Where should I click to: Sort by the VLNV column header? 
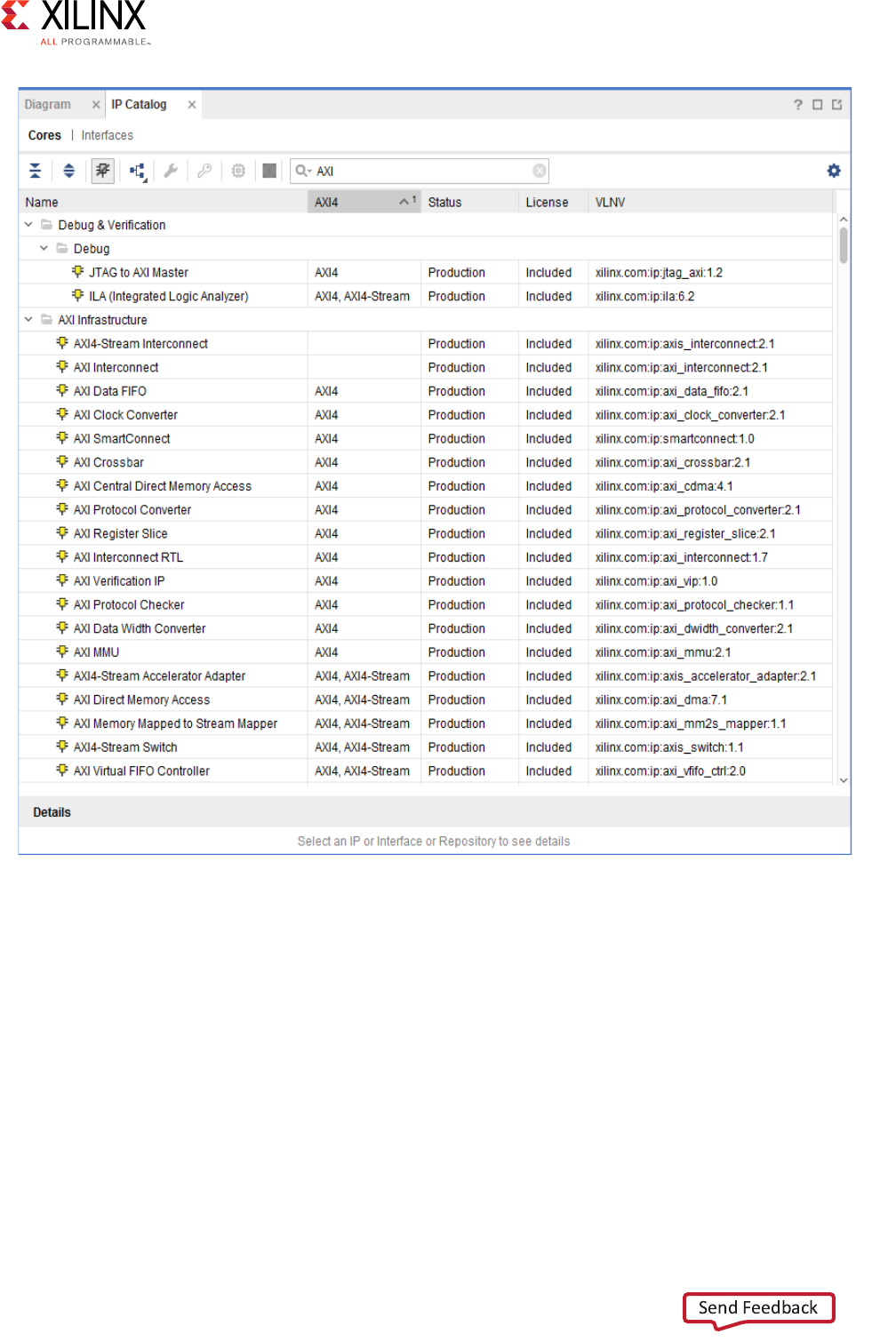(711, 203)
